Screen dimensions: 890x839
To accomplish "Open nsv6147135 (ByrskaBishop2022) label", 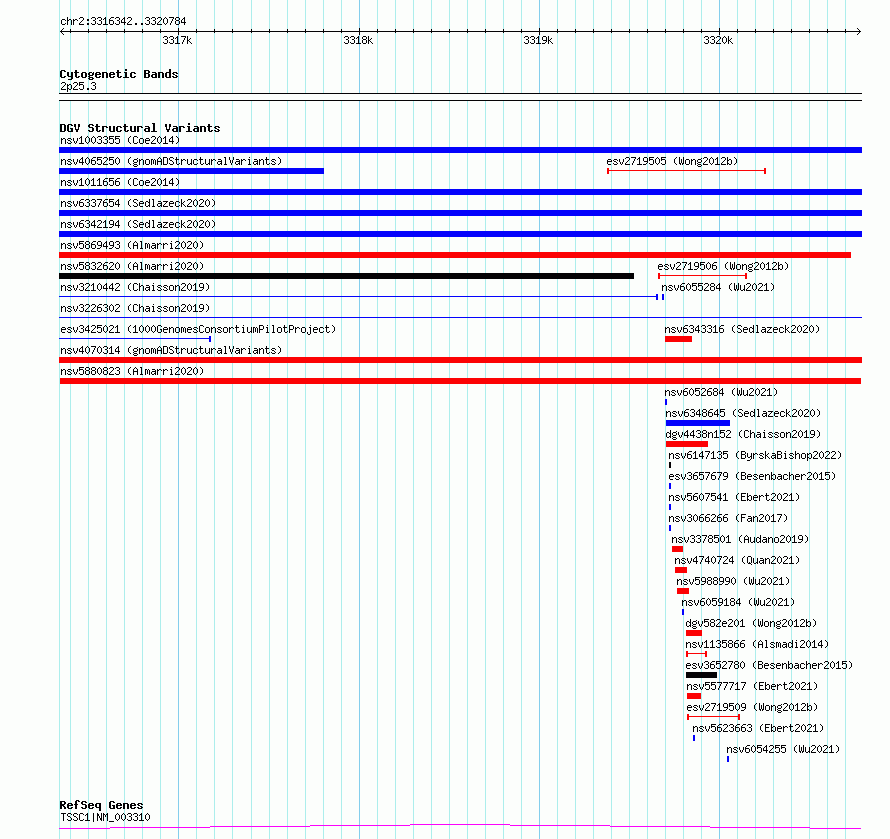I will (755, 455).
